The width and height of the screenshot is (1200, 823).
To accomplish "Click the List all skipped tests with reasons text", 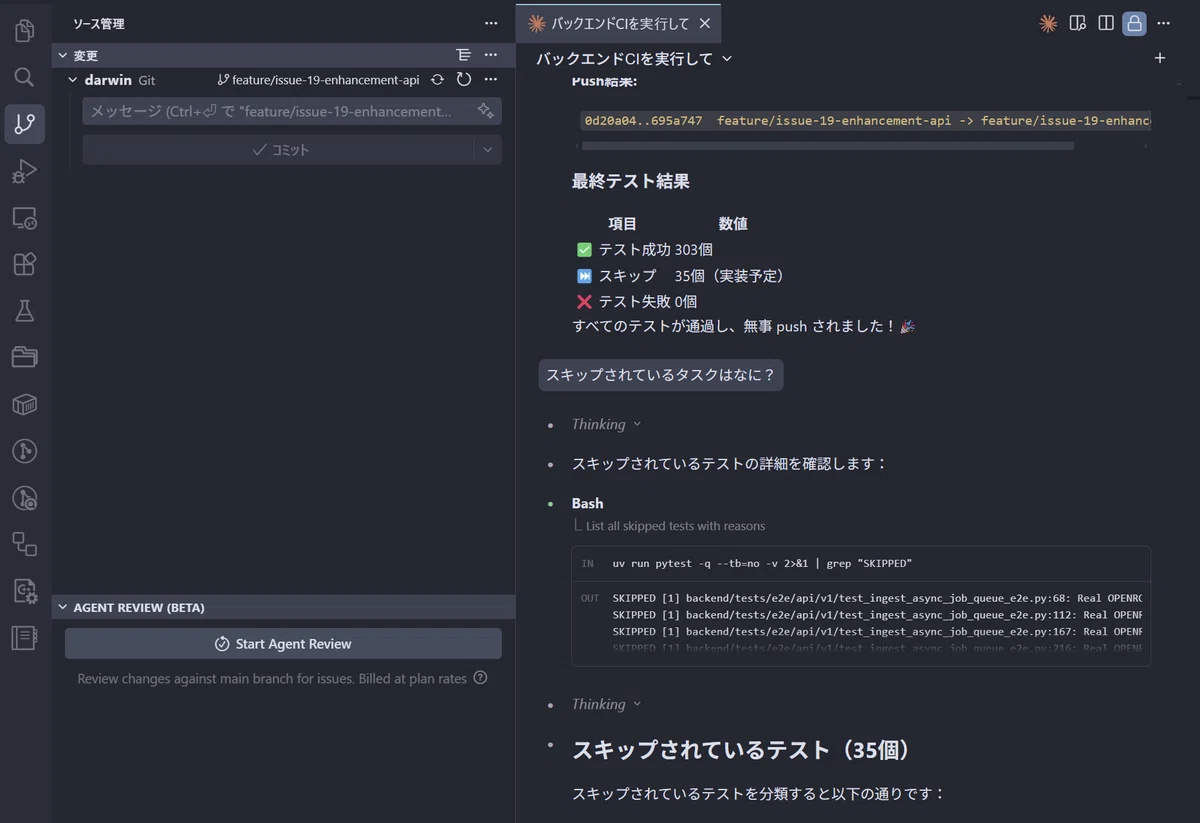I will coord(675,525).
